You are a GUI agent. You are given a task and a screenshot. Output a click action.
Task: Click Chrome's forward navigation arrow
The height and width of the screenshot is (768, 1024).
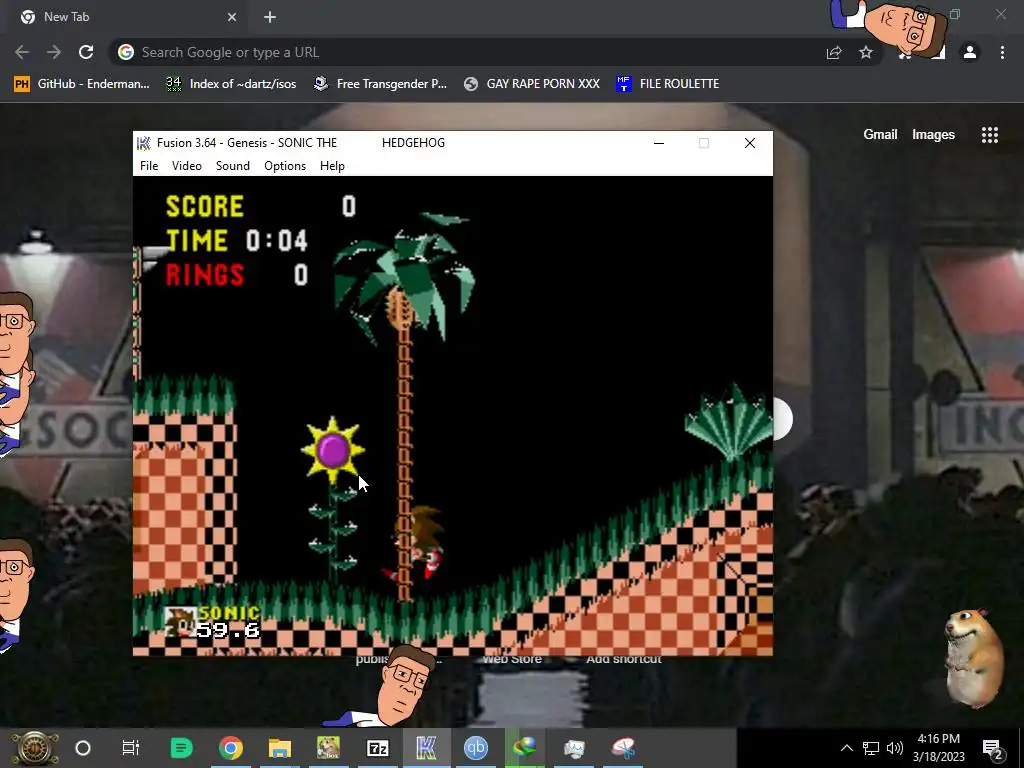[x=54, y=52]
